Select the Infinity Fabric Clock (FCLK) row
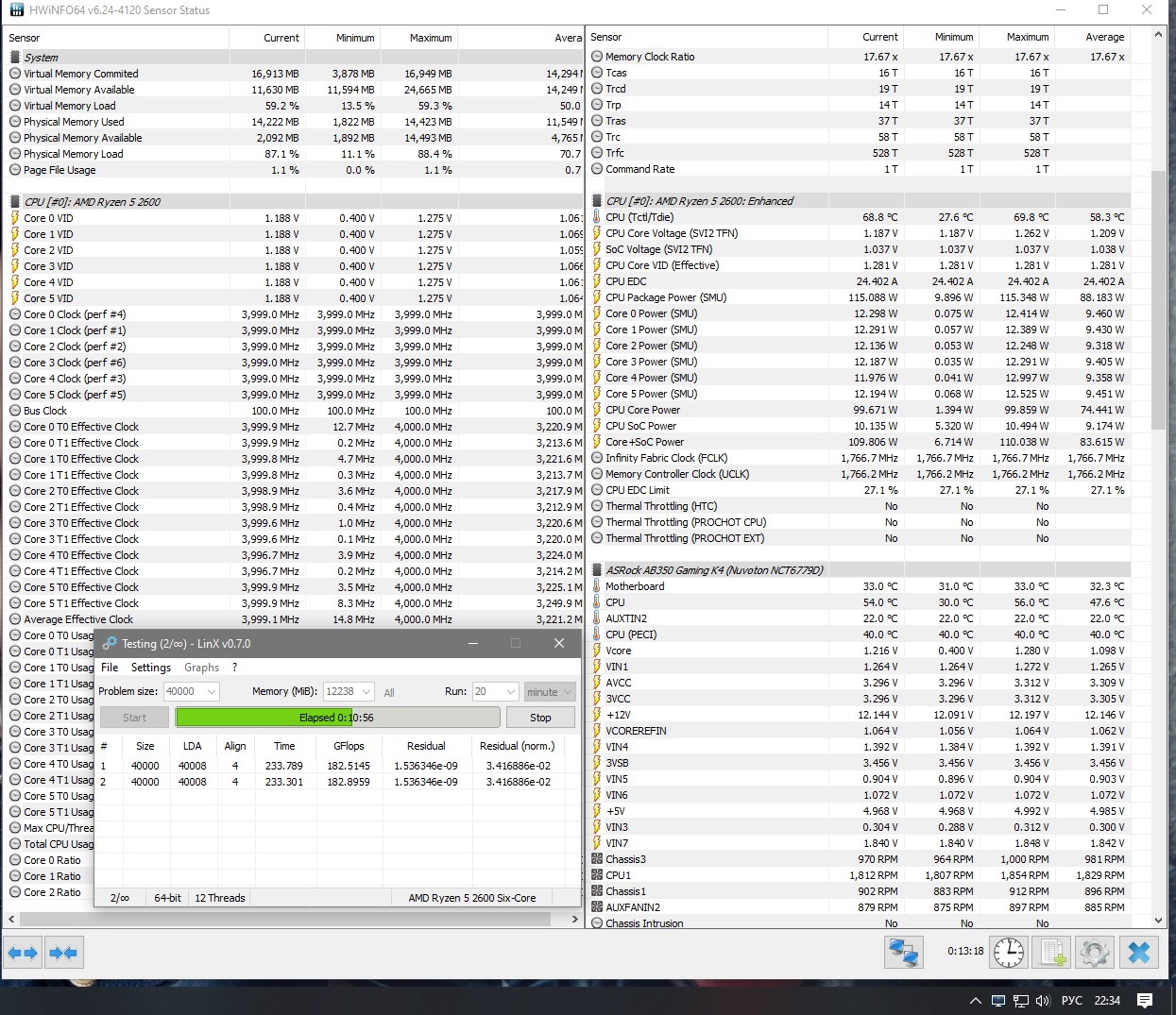The height and width of the screenshot is (1015, 1176). (860, 458)
